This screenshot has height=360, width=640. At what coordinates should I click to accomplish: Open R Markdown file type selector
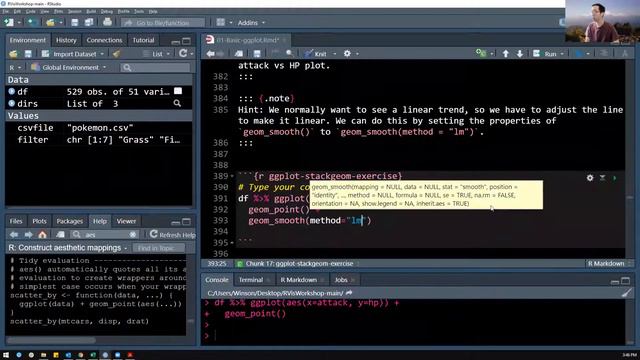tap(609, 264)
